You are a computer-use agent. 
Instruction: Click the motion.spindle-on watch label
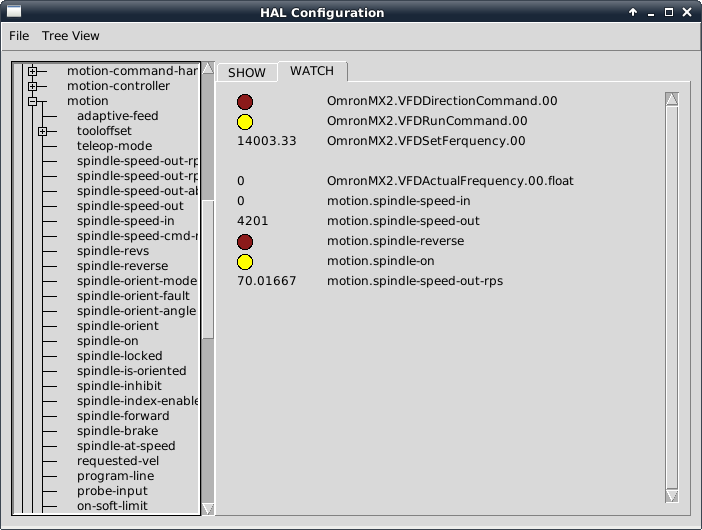click(381, 261)
